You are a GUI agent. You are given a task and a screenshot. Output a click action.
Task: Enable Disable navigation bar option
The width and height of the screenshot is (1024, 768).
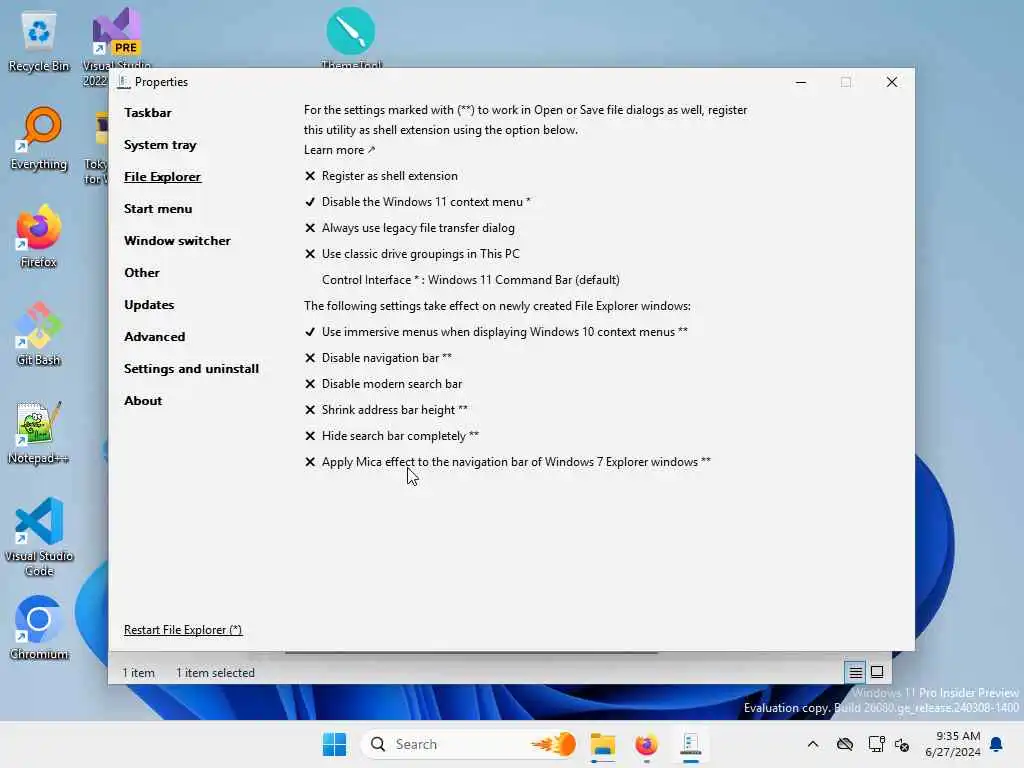[x=378, y=358]
